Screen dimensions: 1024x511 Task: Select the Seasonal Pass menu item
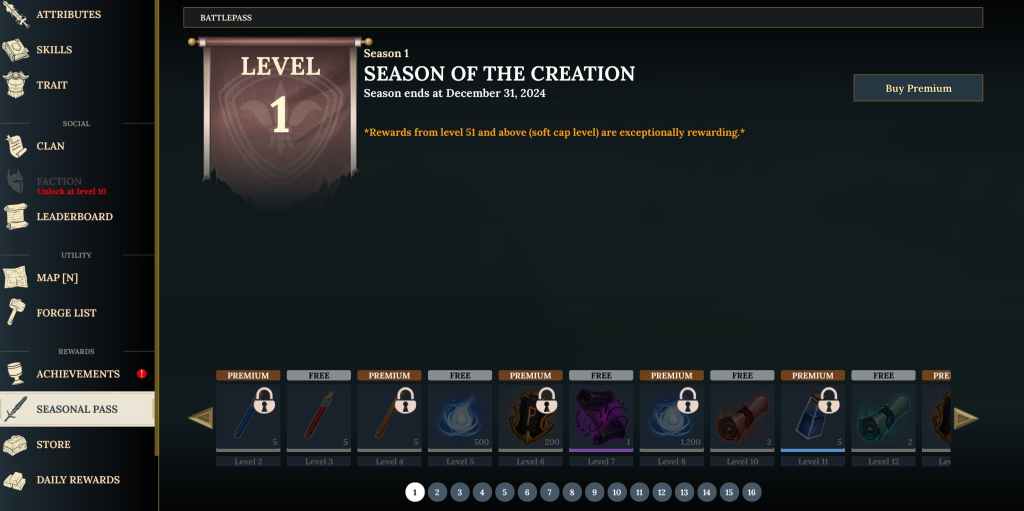coord(77,409)
